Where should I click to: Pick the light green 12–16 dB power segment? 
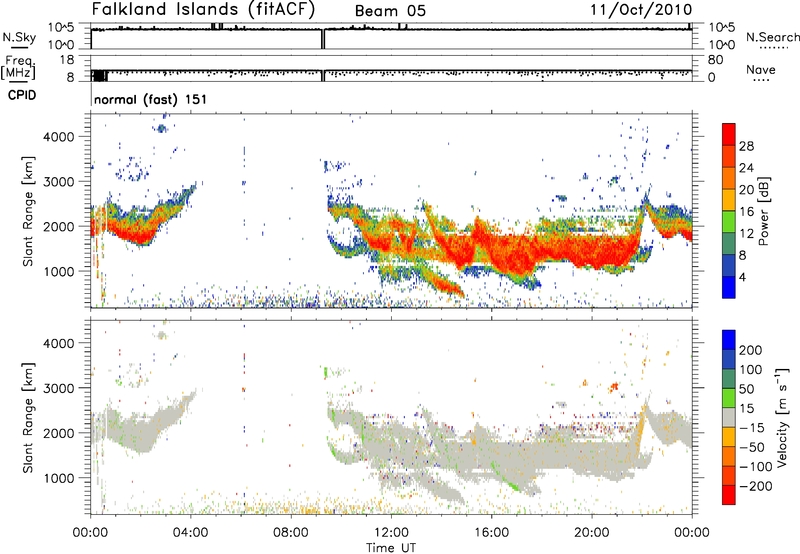[729, 222]
